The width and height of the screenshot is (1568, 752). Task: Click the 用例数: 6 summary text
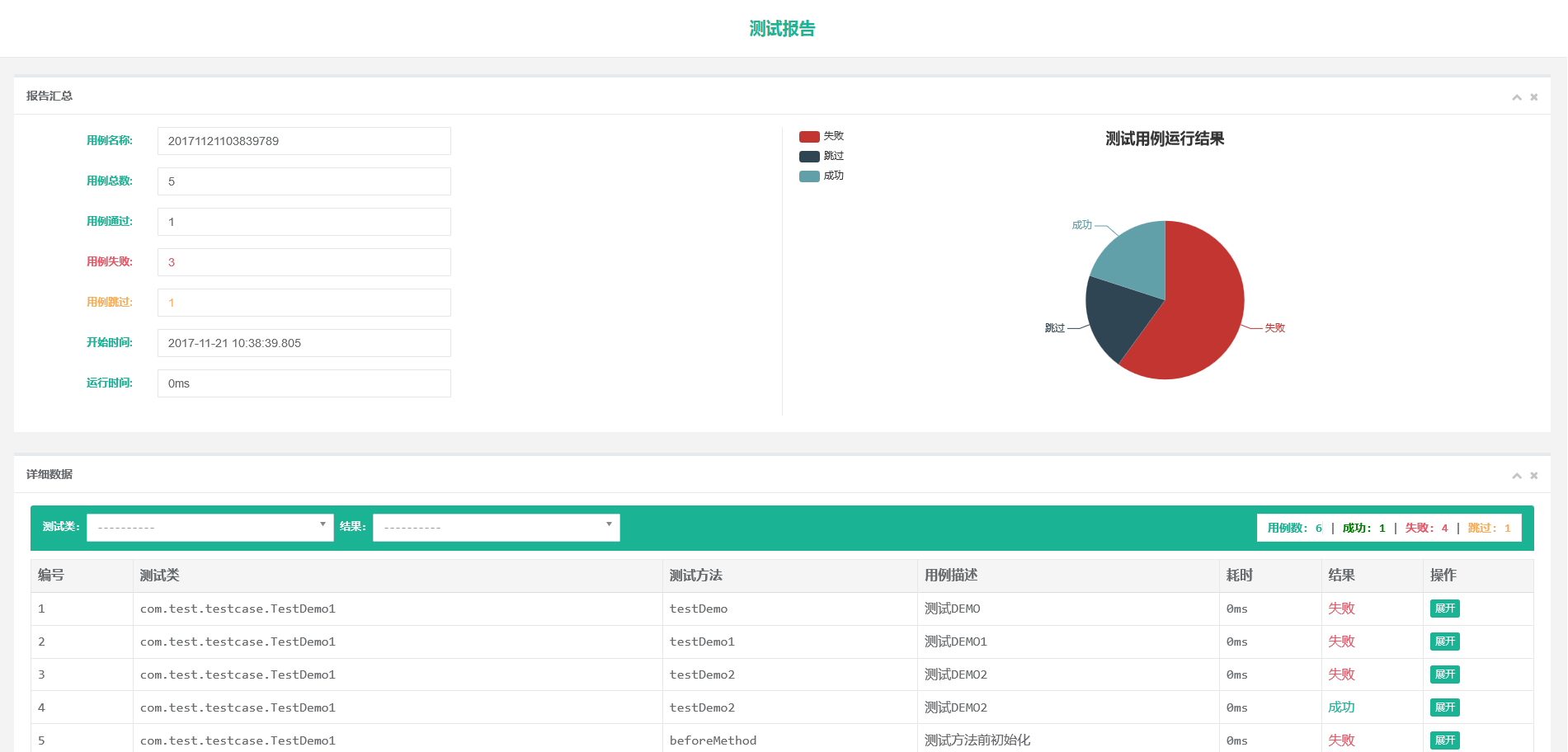pos(1295,529)
